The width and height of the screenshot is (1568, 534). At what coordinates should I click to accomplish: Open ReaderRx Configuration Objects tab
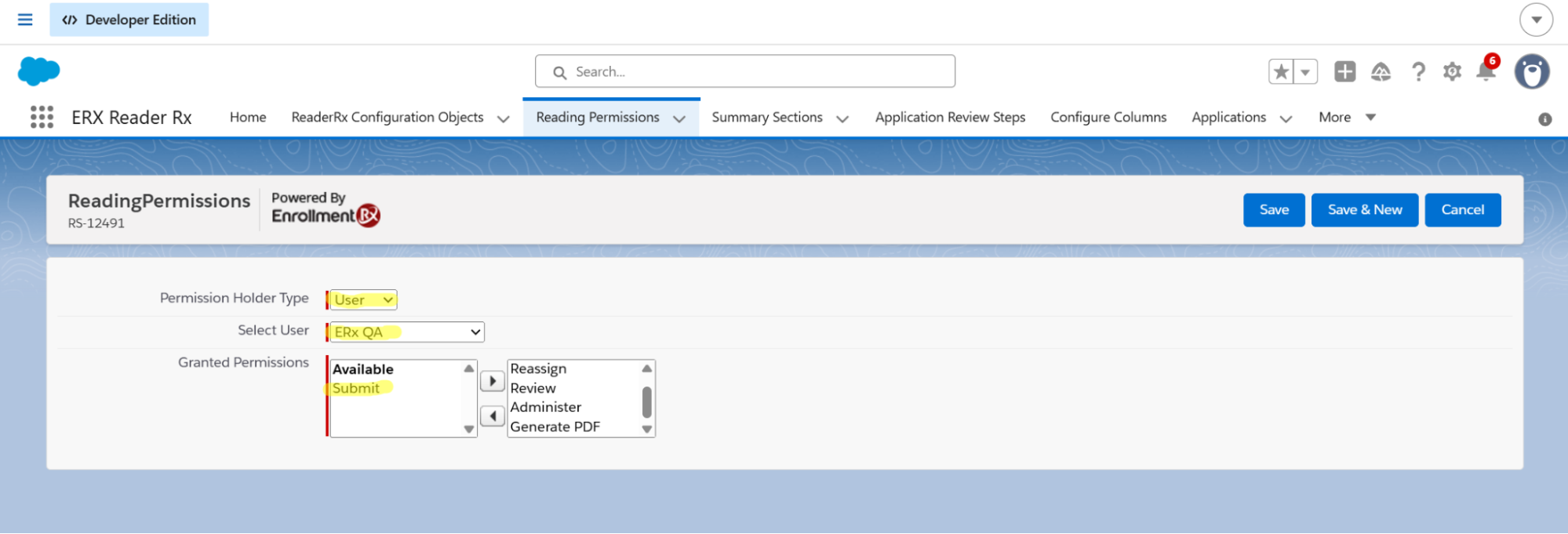pyautogui.click(x=387, y=117)
